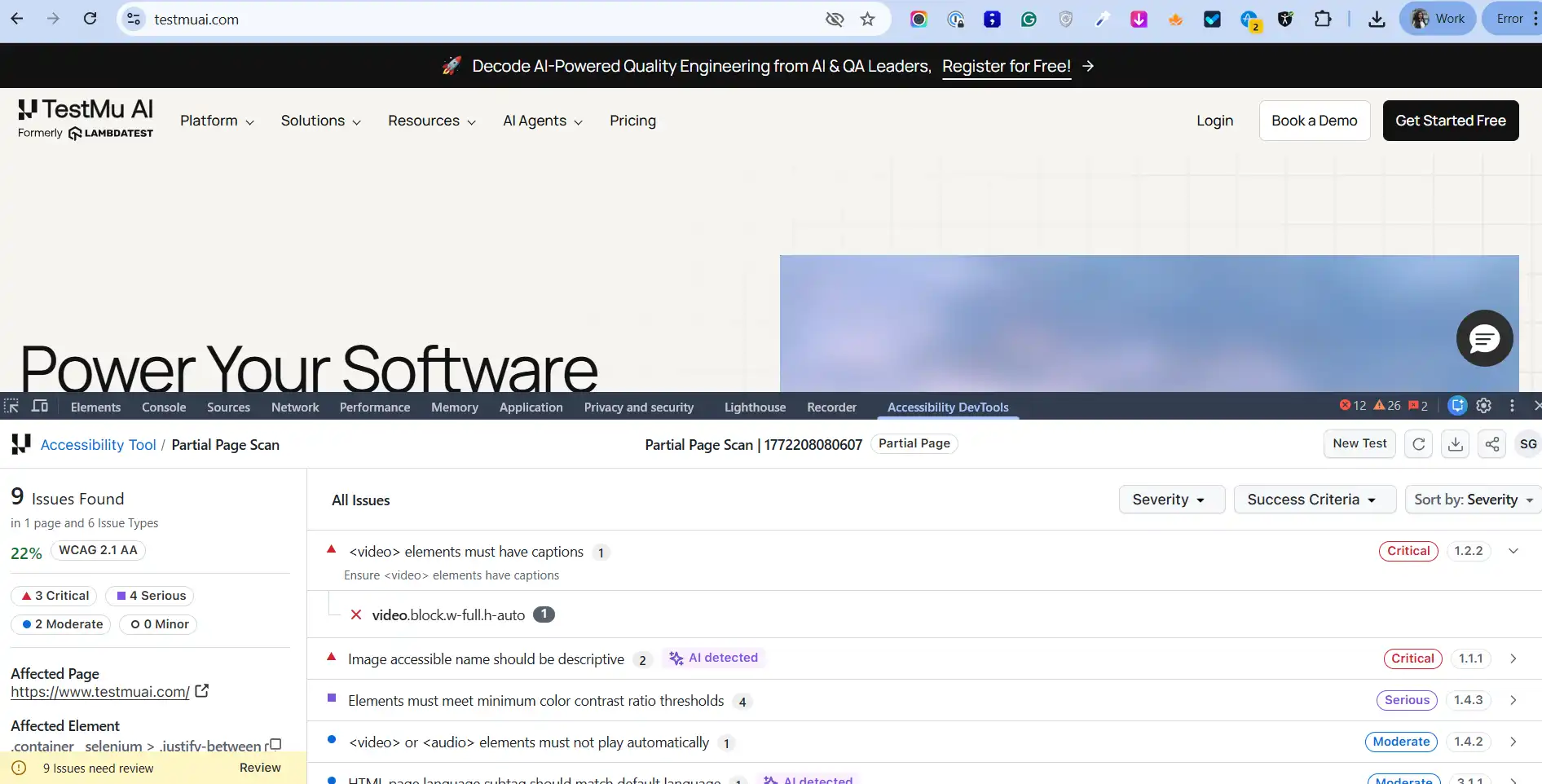The width and height of the screenshot is (1542, 784).
Task: Open the DevTools three-dot customize menu
Action: [x=1513, y=406]
